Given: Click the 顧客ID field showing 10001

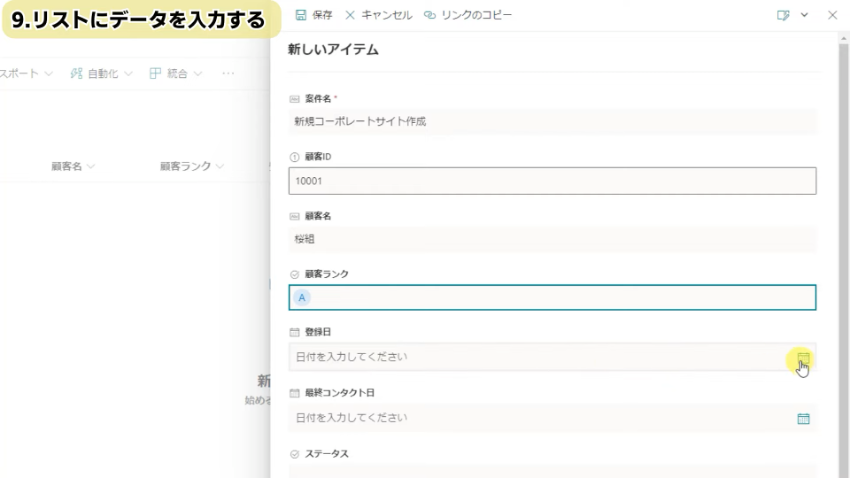Looking at the screenshot, I should [552, 181].
